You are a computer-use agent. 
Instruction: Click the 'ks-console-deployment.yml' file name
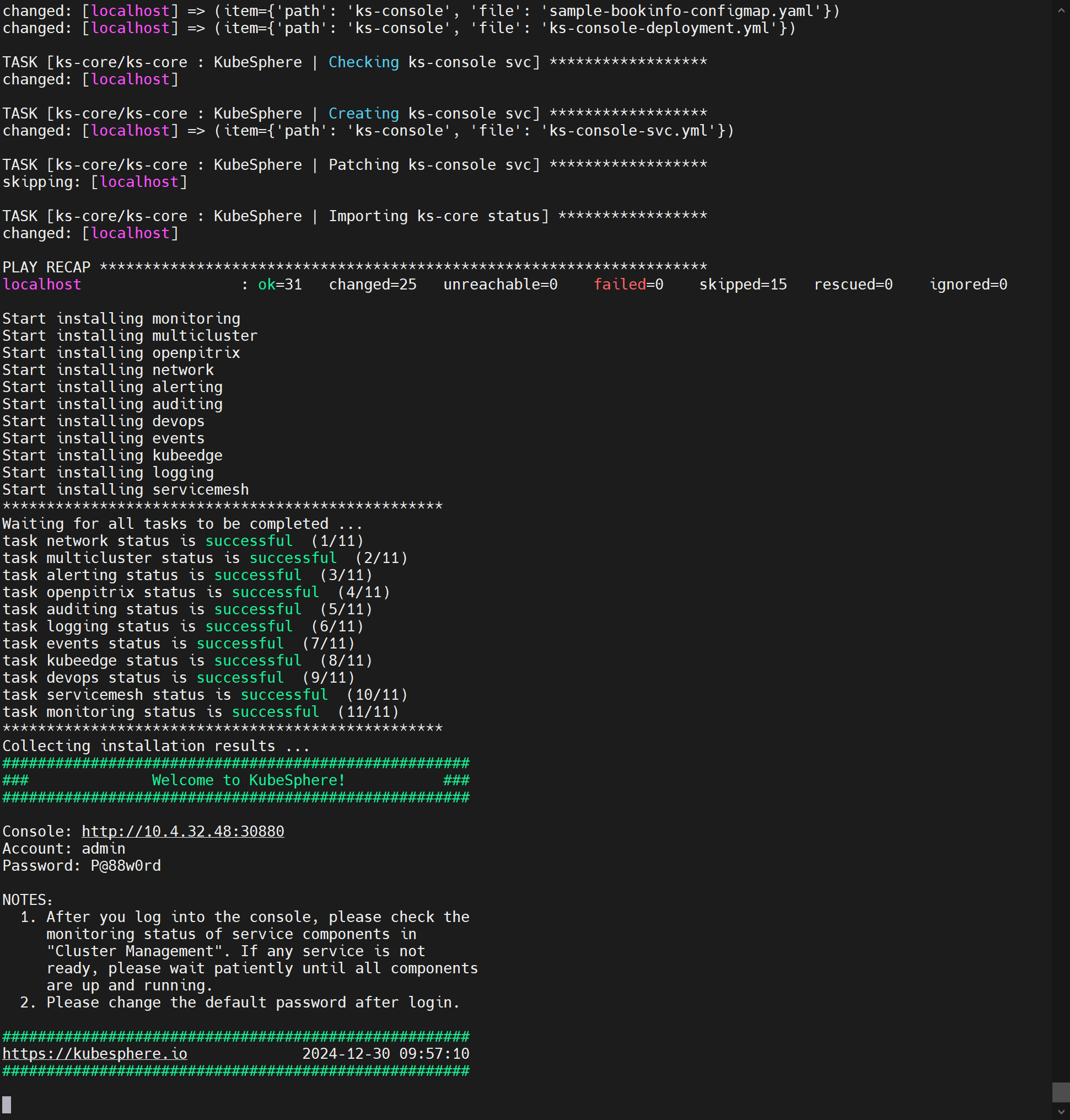(659, 28)
